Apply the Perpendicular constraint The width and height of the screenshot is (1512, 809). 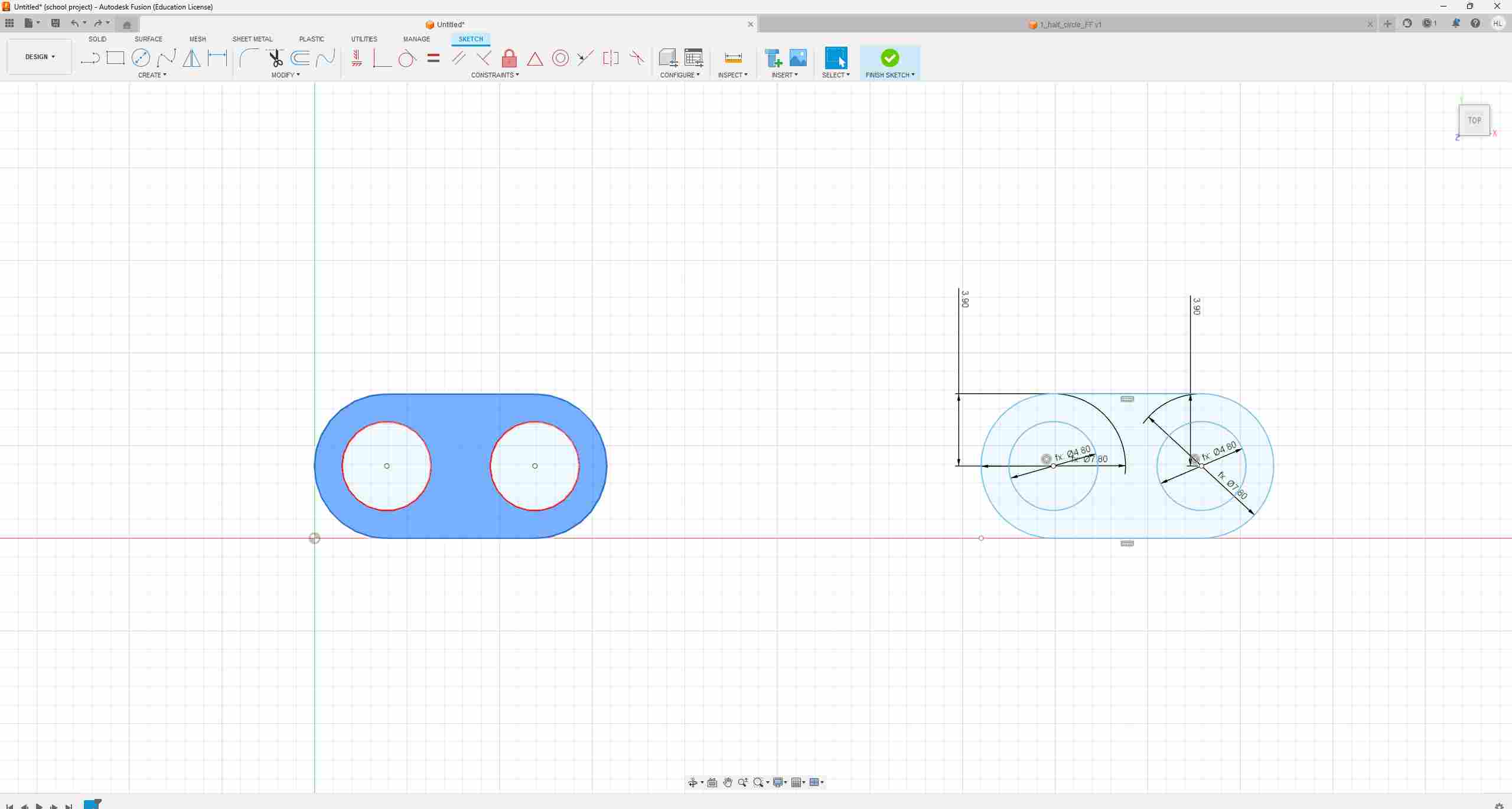(x=484, y=58)
